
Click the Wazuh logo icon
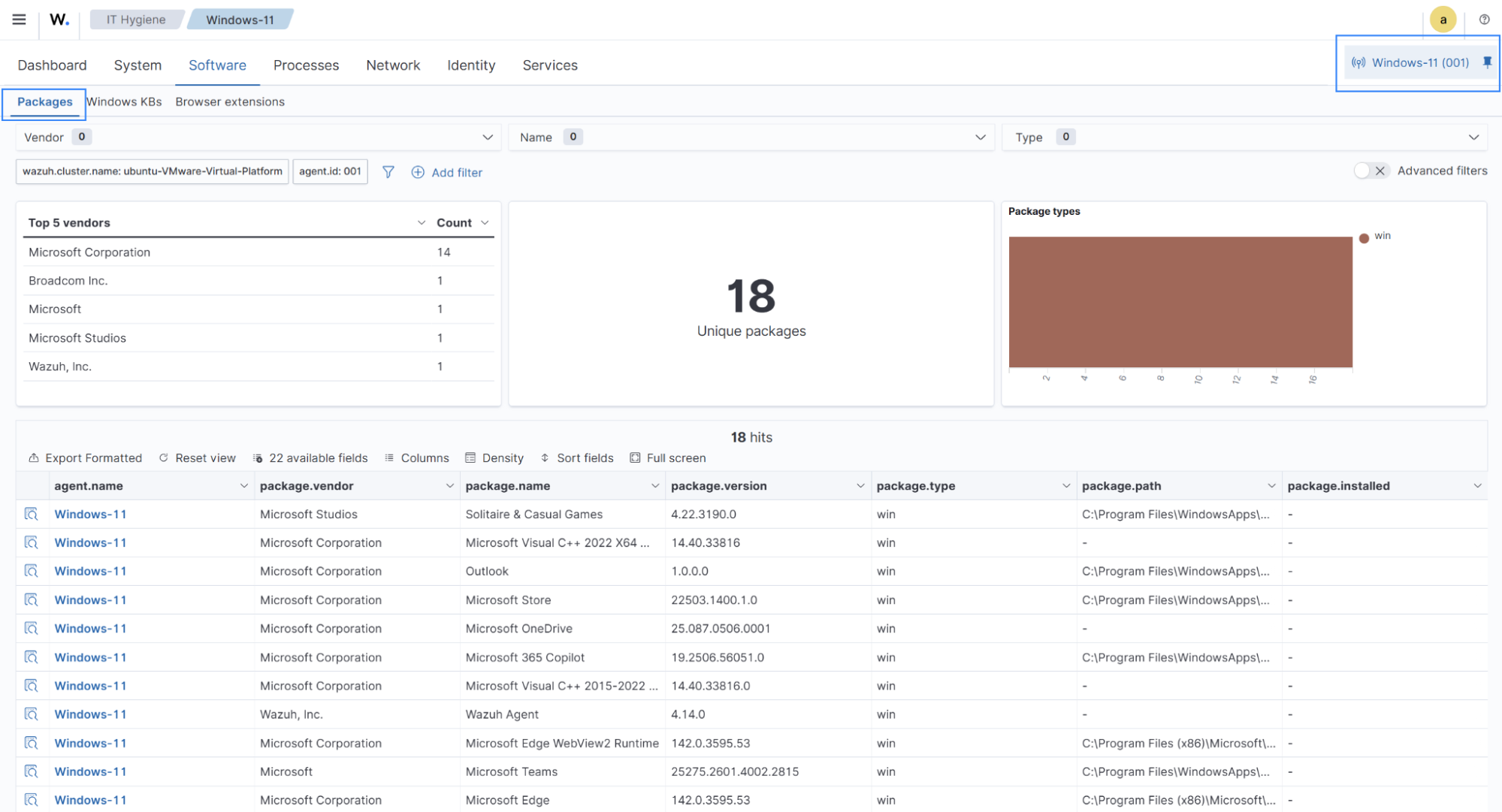(59, 20)
